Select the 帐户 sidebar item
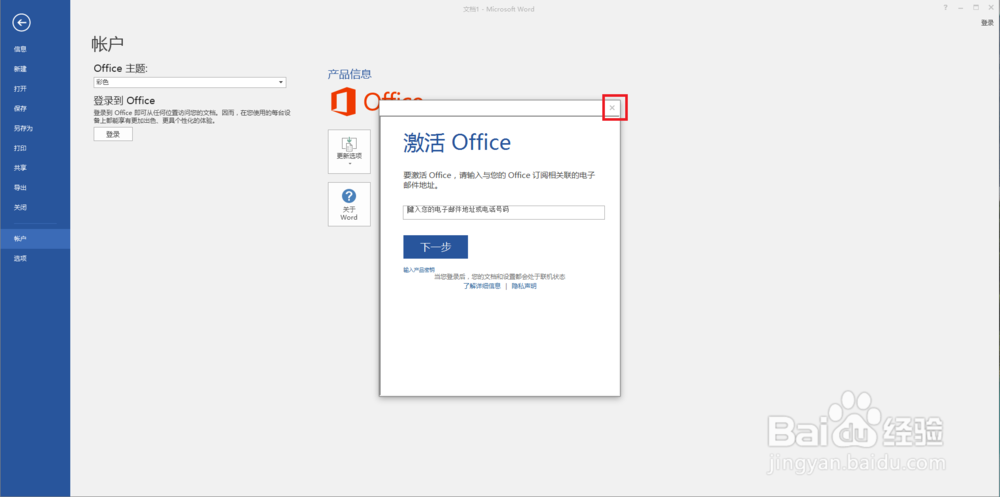The height and width of the screenshot is (497, 1000). point(35,239)
